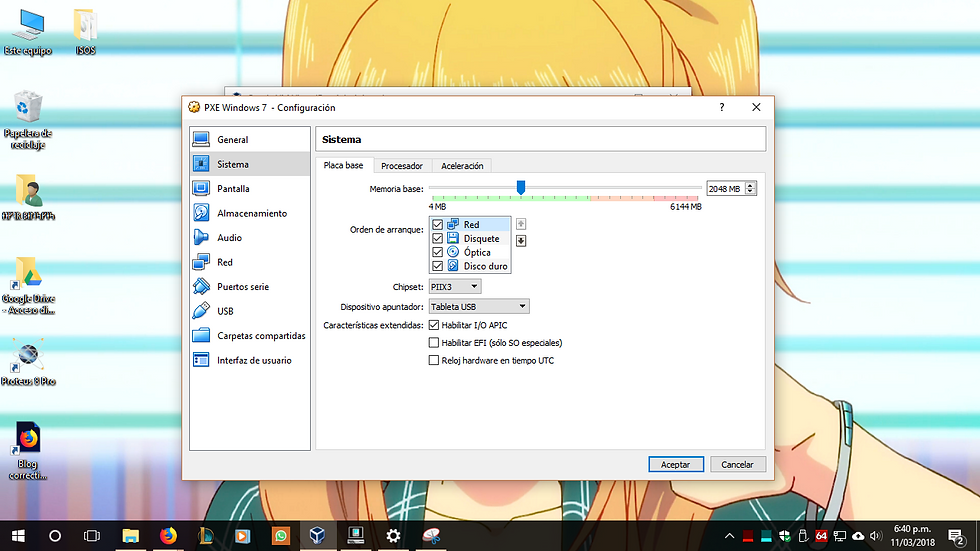The image size is (980, 551).
Task: Open the Red network settings category
Action: click(249, 262)
